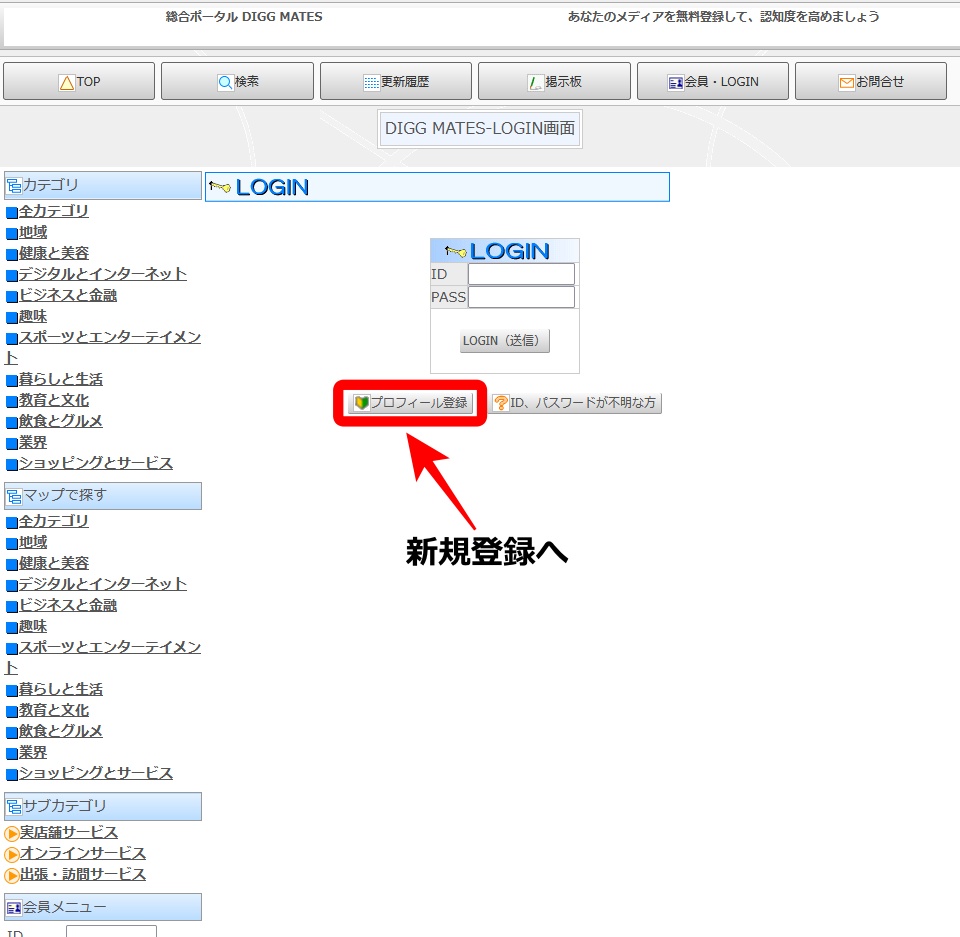The image size is (960, 937).
Task: Open the 実店舗サービス subcategory link
Action: coord(69,832)
